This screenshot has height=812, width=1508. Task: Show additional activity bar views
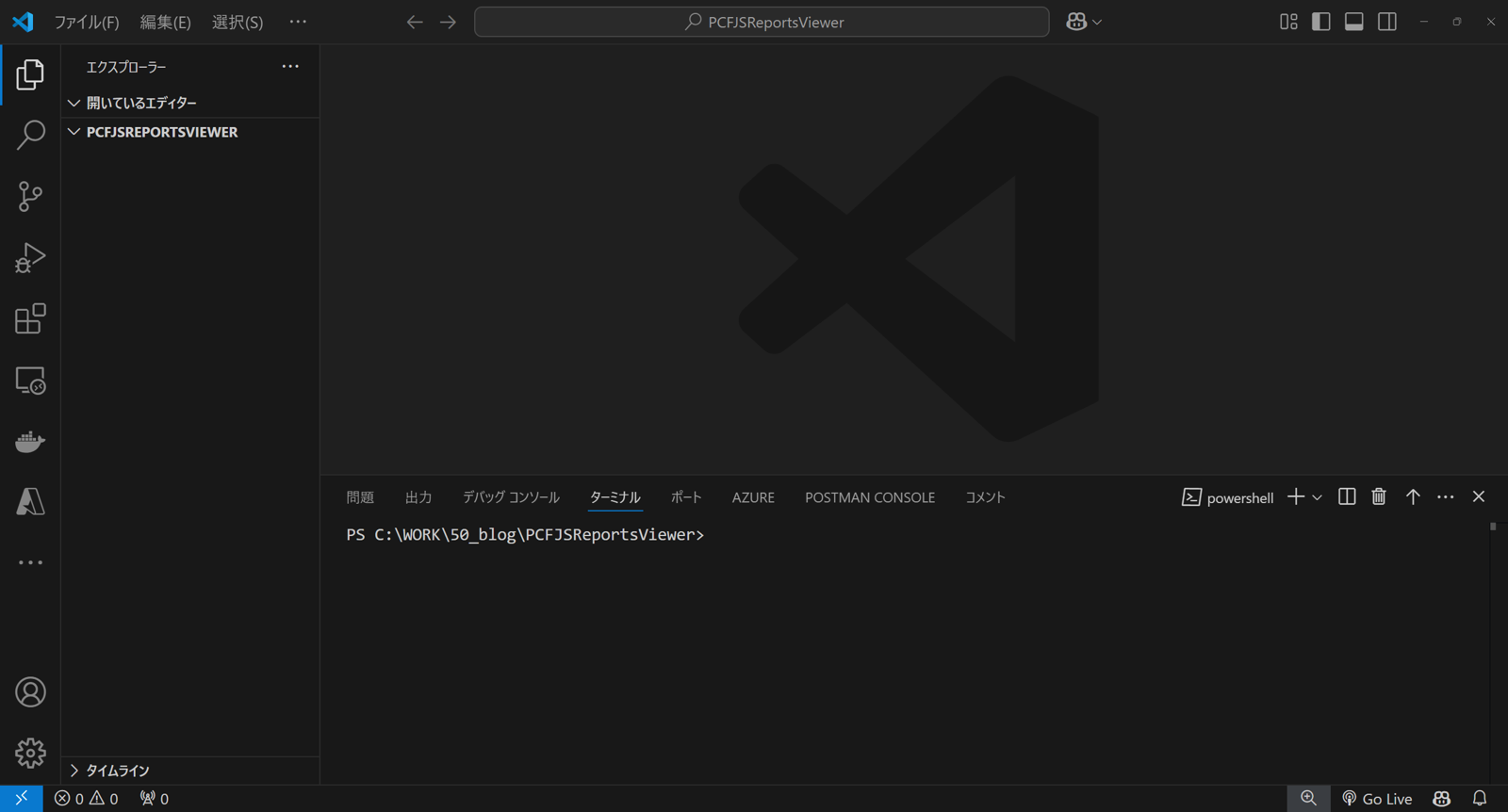(30, 562)
